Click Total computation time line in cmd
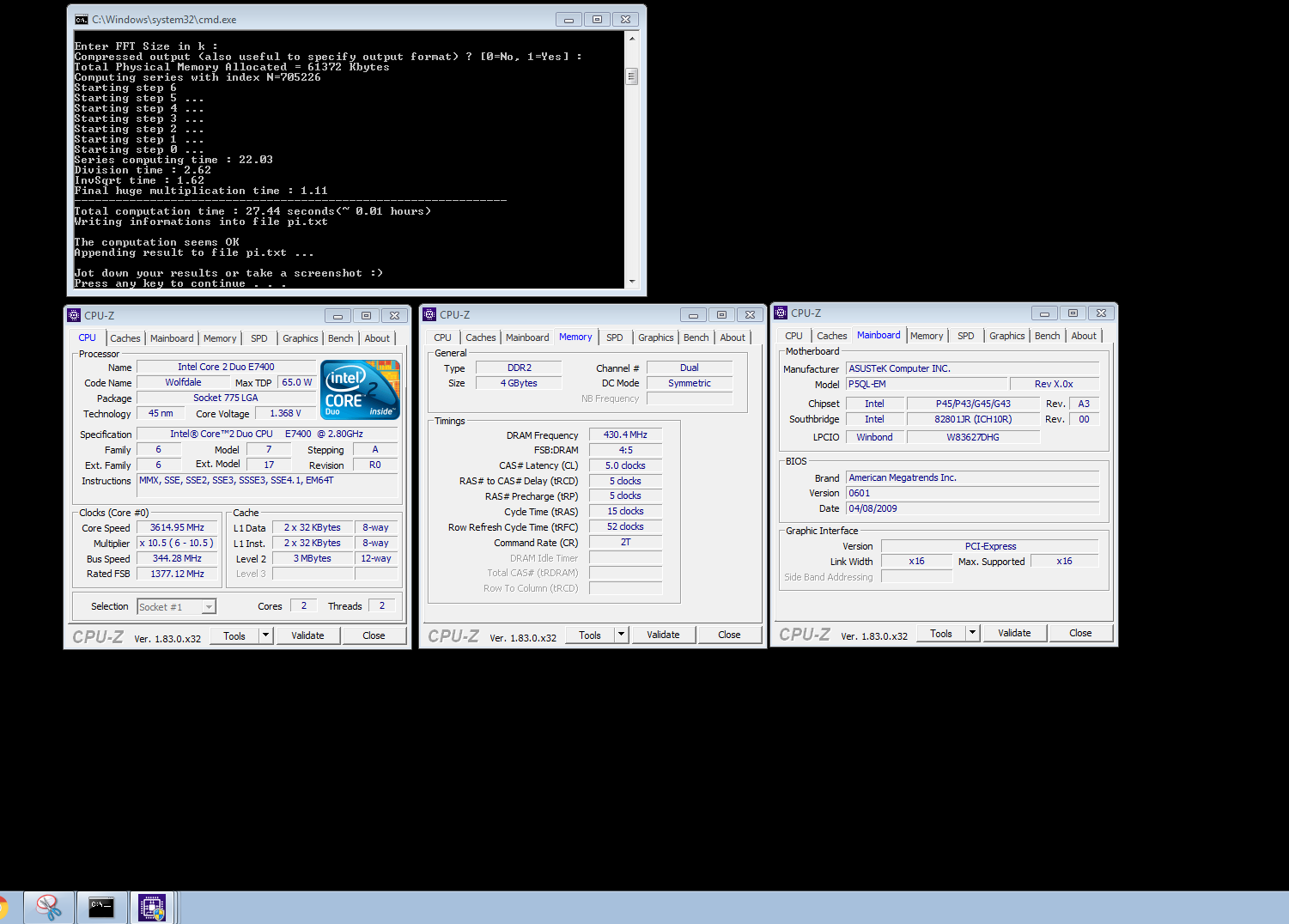Viewport: 1289px width, 924px height. pos(252,211)
